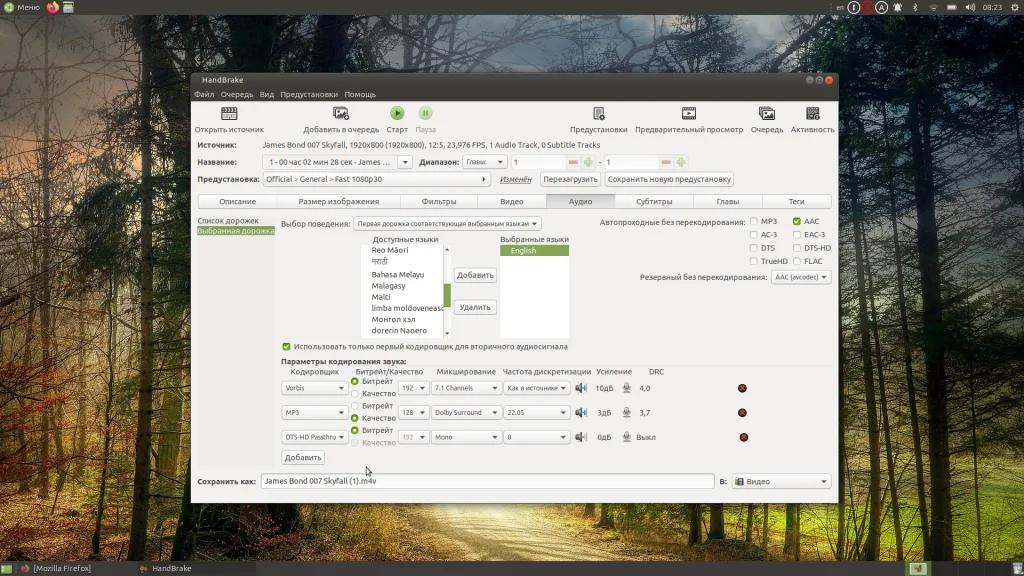Open the Vorbis encoder dropdown
The width and height of the screenshot is (1024, 576).
(314, 388)
